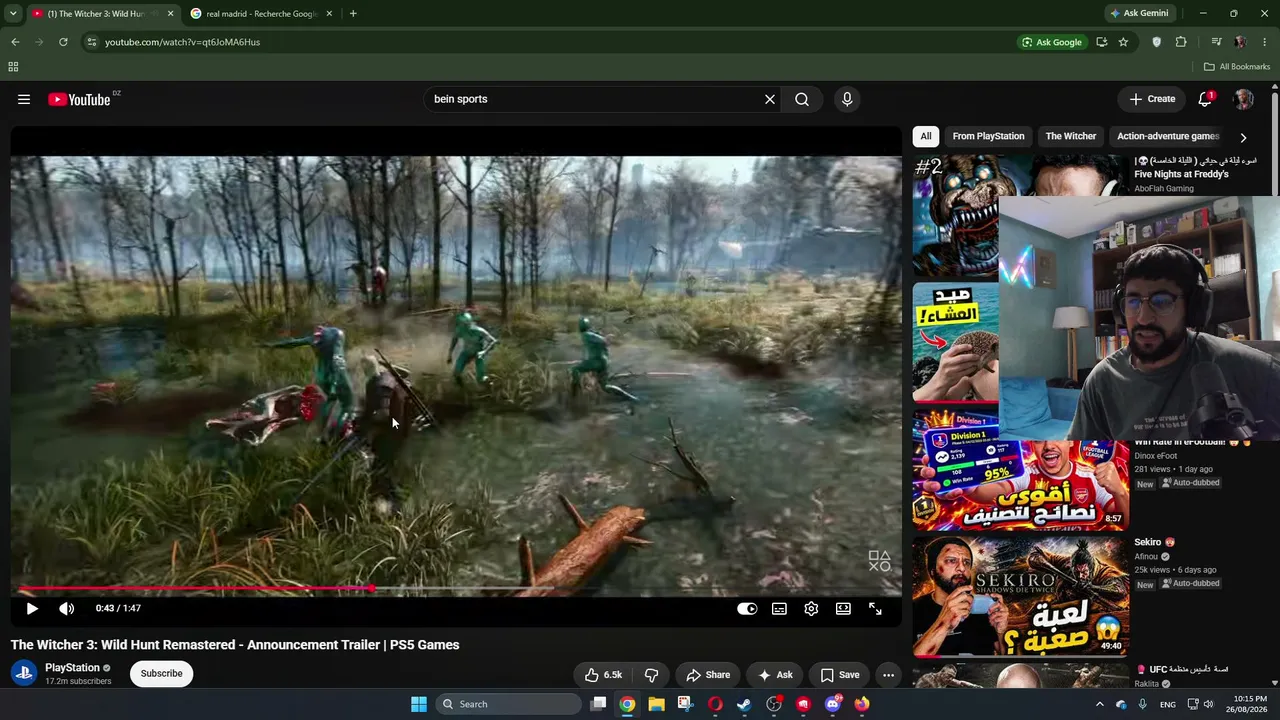The image size is (1280, 720).
Task: Play the Witcher 3 trailer video
Action: click(x=32, y=608)
